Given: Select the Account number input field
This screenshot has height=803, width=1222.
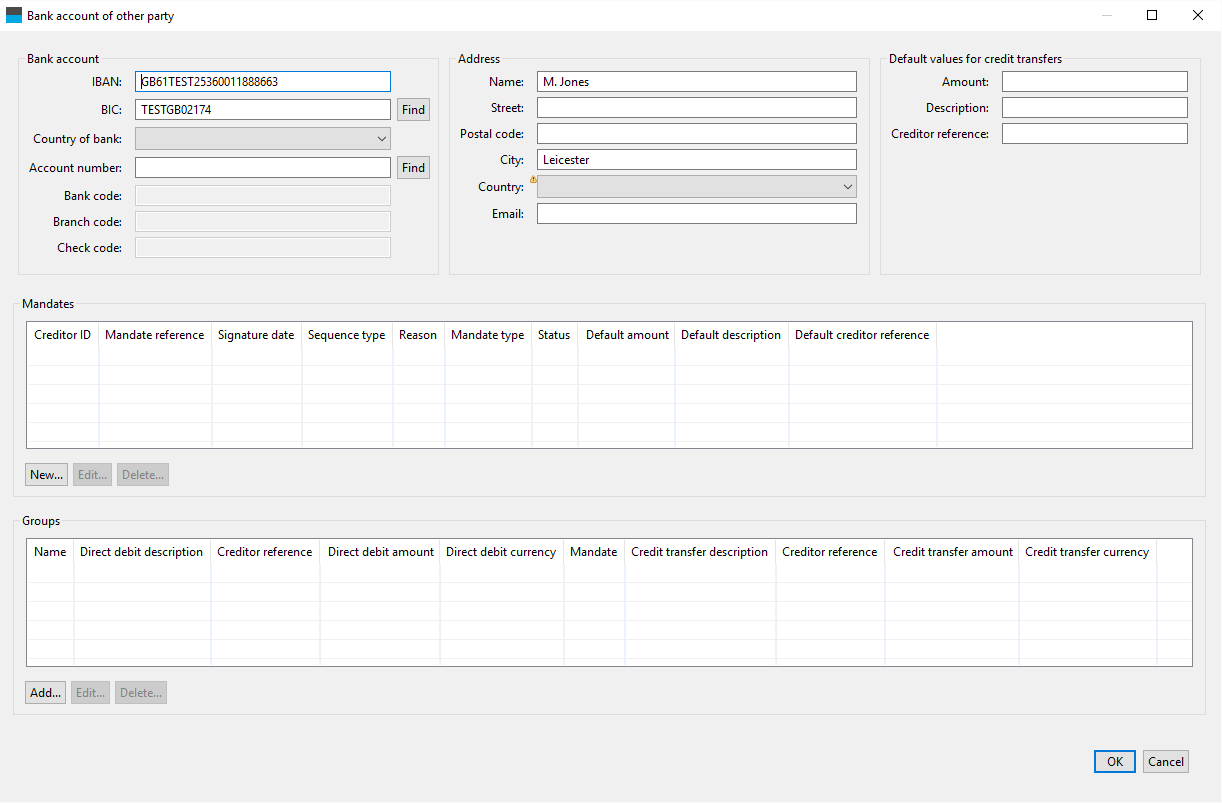Looking at the screenshot, I should tap(263, 168).
